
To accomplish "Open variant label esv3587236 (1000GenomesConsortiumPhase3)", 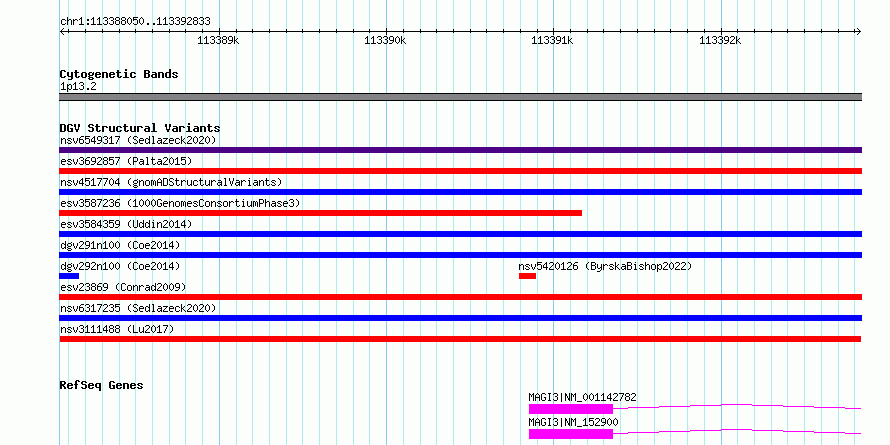I will (180, 203).
